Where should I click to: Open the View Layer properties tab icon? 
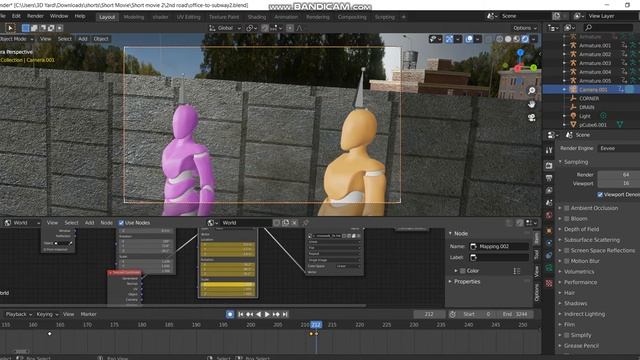point(549,191)
